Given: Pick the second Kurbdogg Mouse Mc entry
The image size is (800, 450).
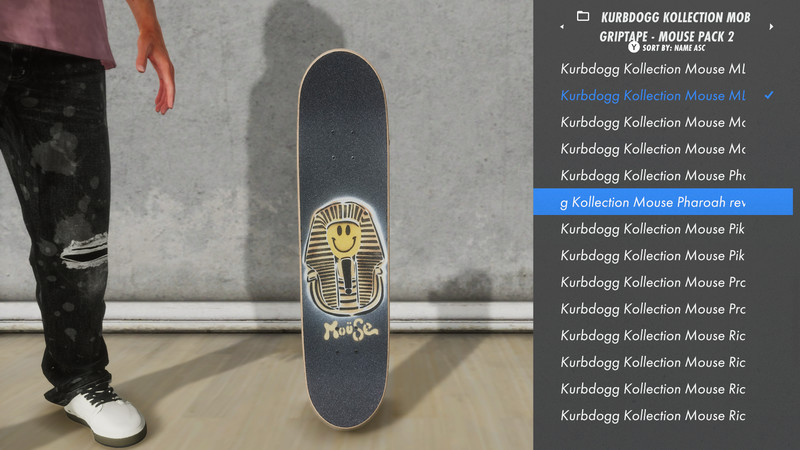Looking at the screenshot, I should tap(653, 148).
